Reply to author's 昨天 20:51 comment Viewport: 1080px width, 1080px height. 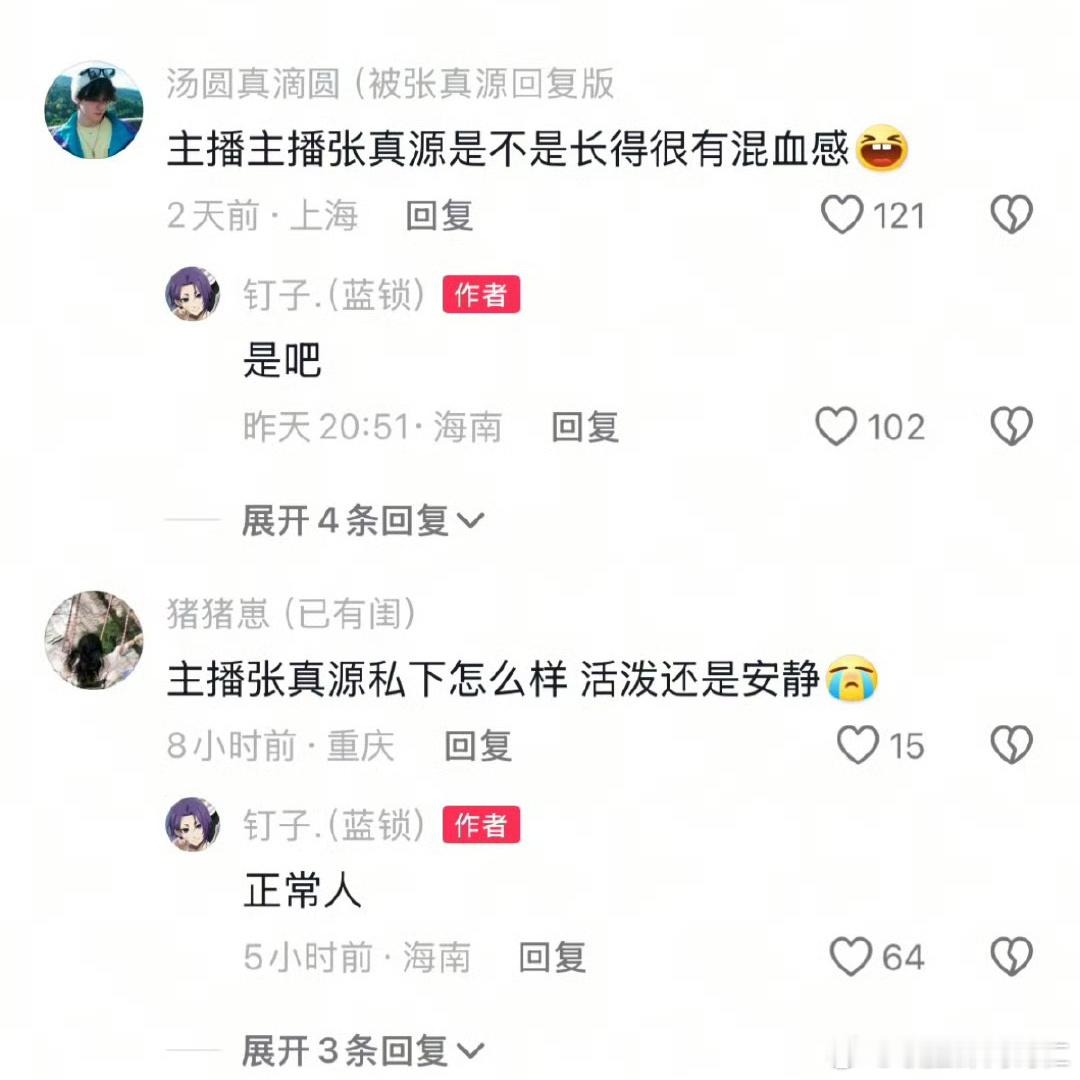(585, 427)
